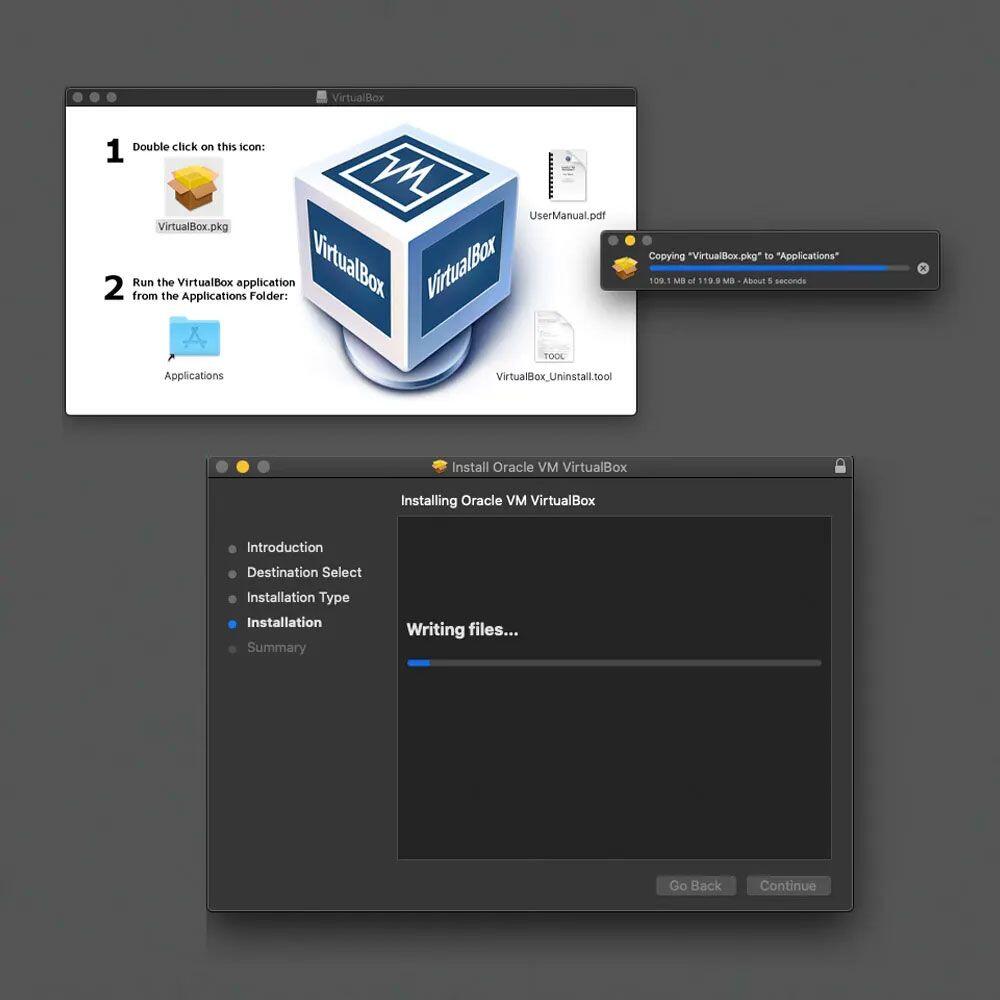Click the VirtualBox cube logo
The height and width of the screenshot is (1000, 1000).
407,256
